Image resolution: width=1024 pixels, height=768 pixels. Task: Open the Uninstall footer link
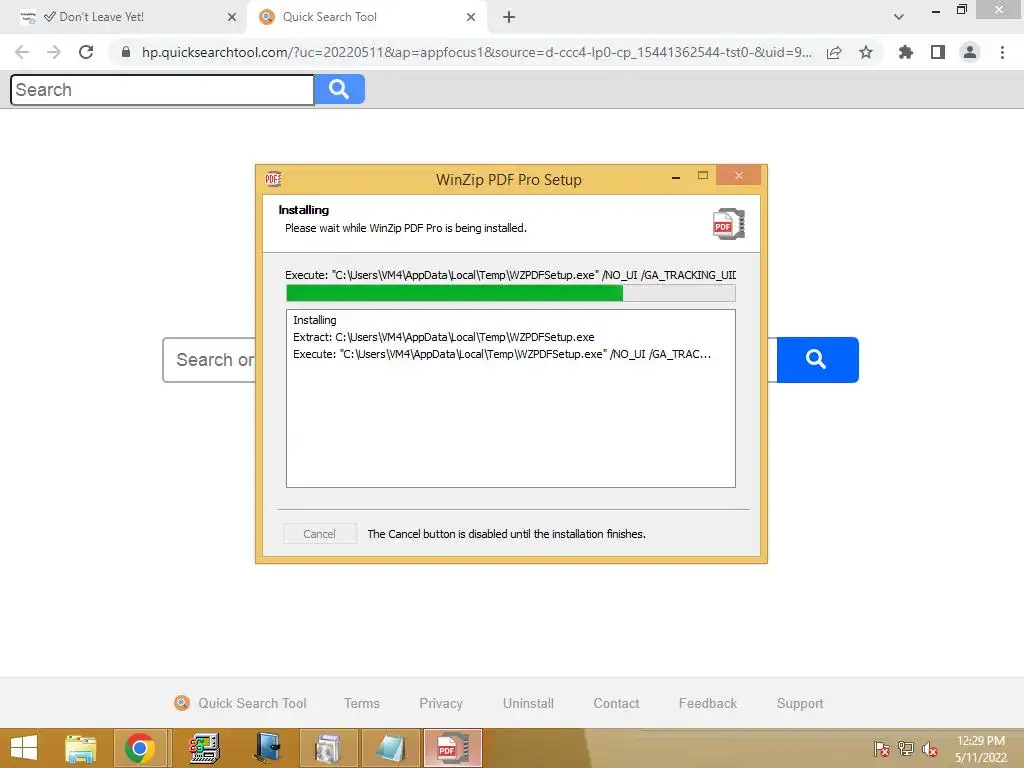pos(528,703)
